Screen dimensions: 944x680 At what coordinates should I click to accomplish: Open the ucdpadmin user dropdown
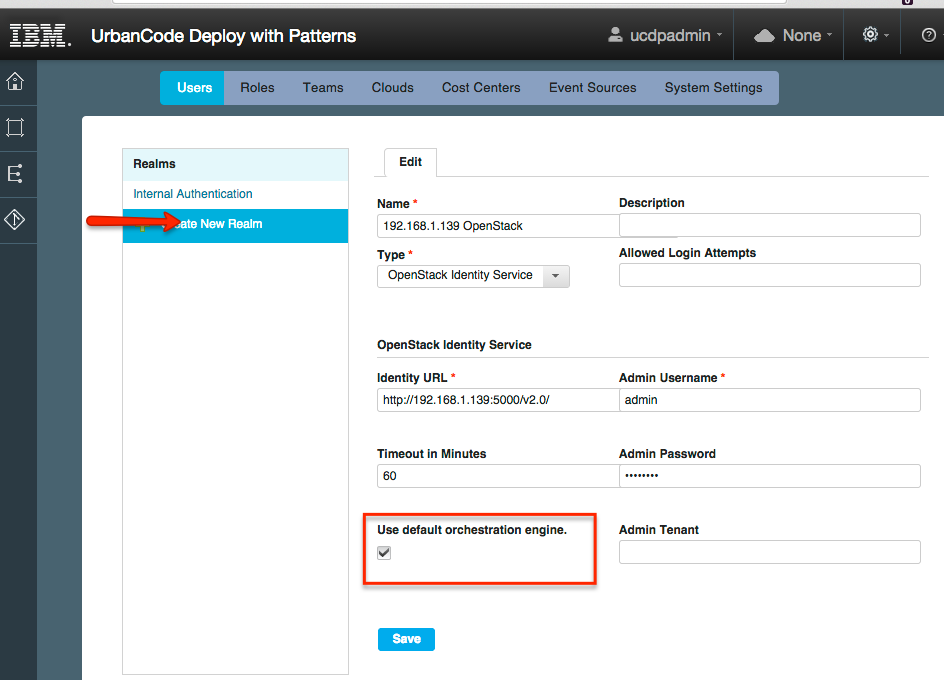665,36
